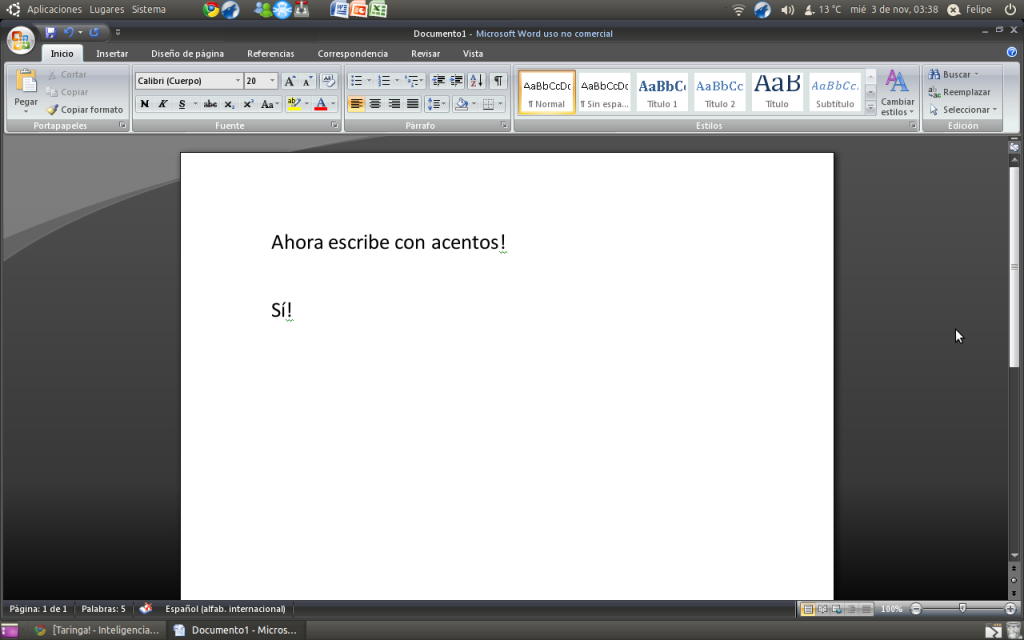Expand the Cambiar estilos dropdown
The width and height of the screenshot is (1024, 640).
pos(897,95)
